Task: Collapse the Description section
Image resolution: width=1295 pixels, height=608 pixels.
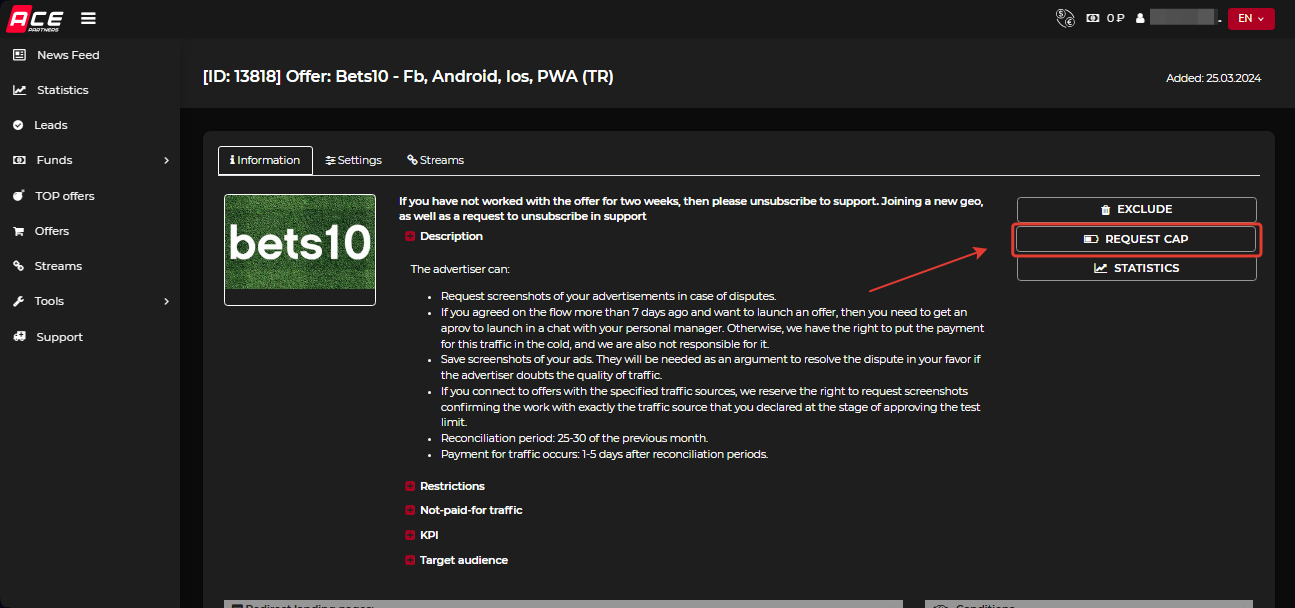Action: click(444, 236)
